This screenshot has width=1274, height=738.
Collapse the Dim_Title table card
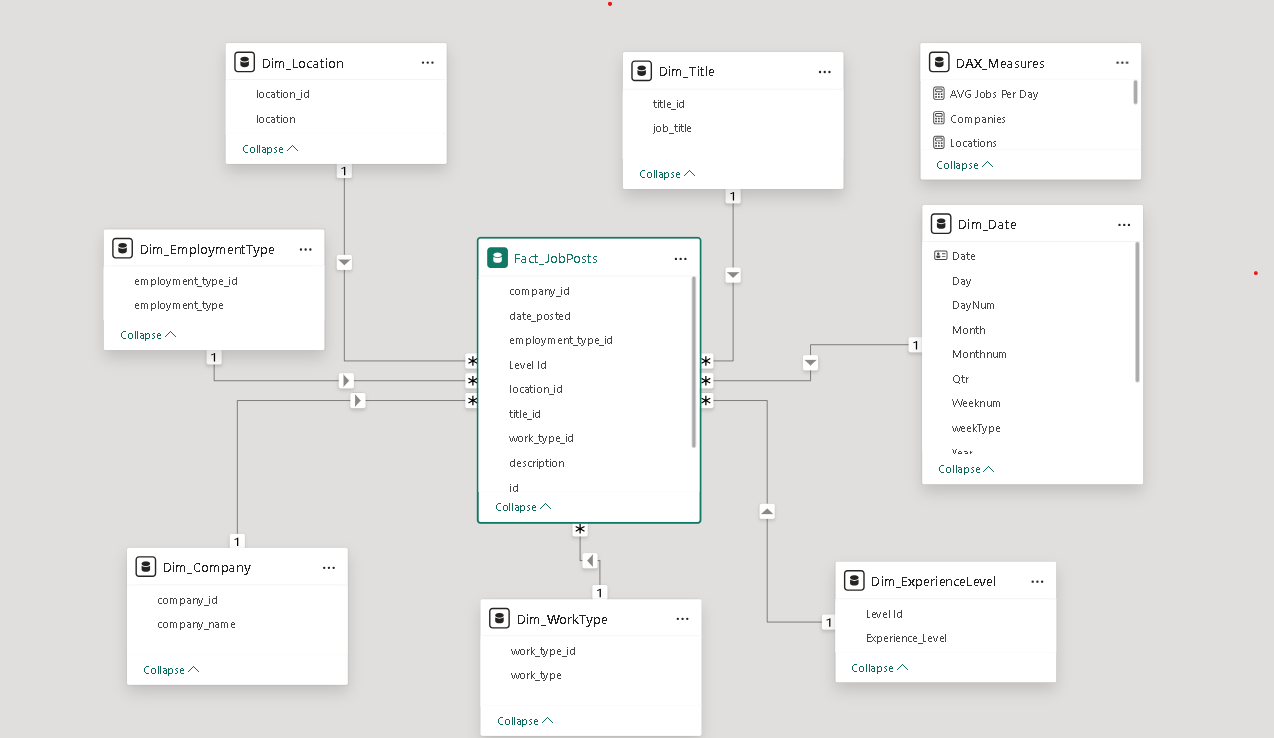[667, 174]
